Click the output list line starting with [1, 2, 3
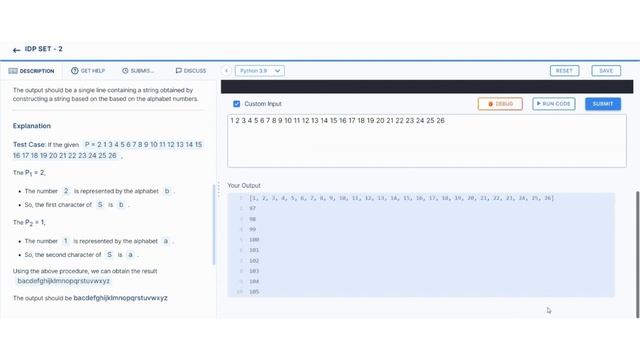This screenshot has height=360, width=640. point(401,198)
